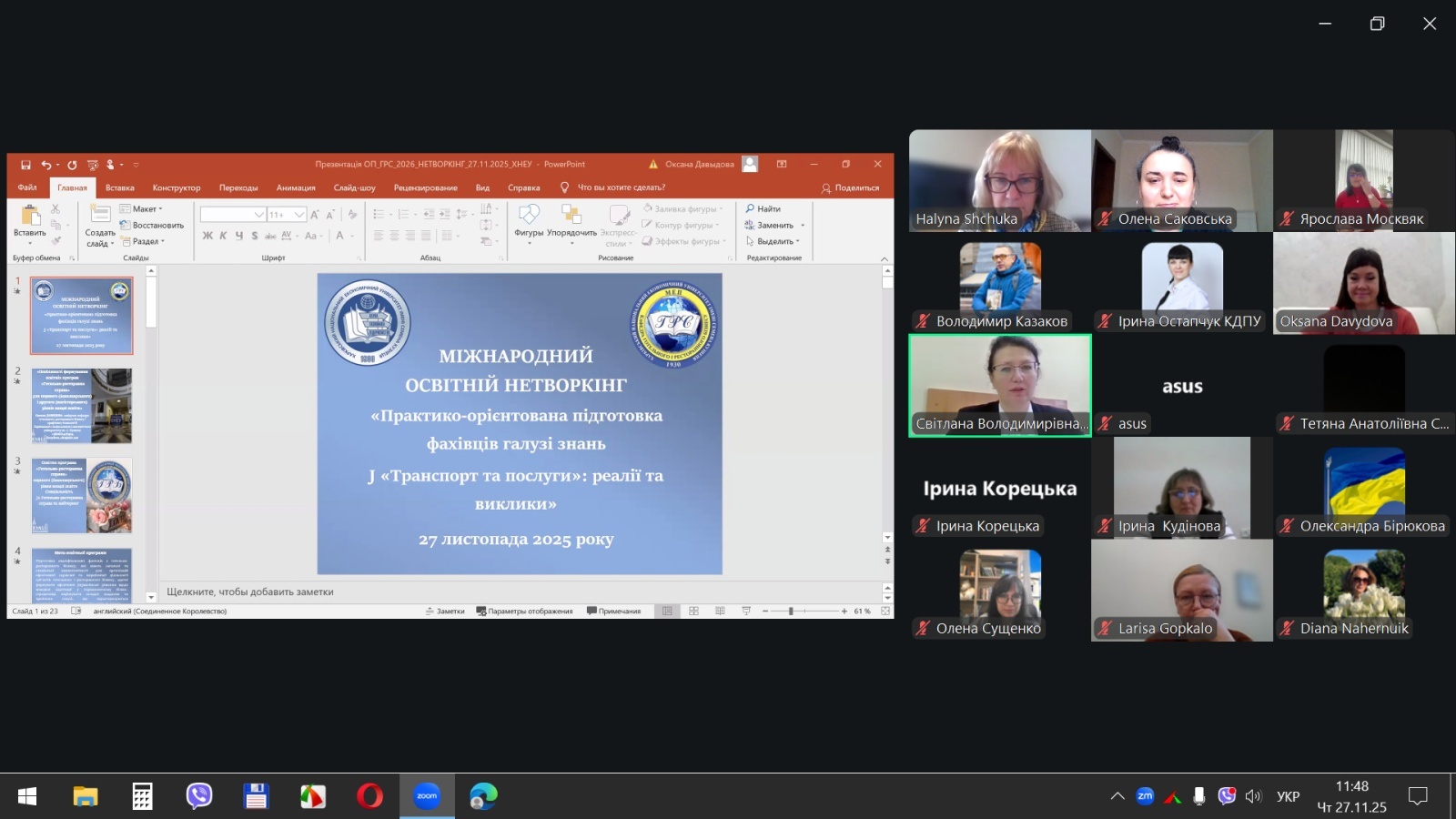Click the Найти find button

click(763, 209)
